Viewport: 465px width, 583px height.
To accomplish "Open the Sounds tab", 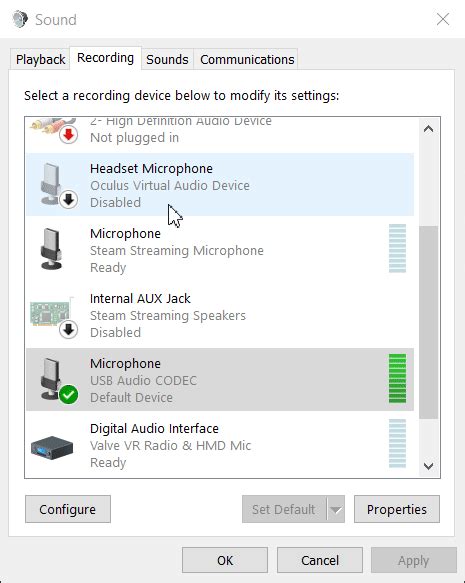I will tap(167, 59).
